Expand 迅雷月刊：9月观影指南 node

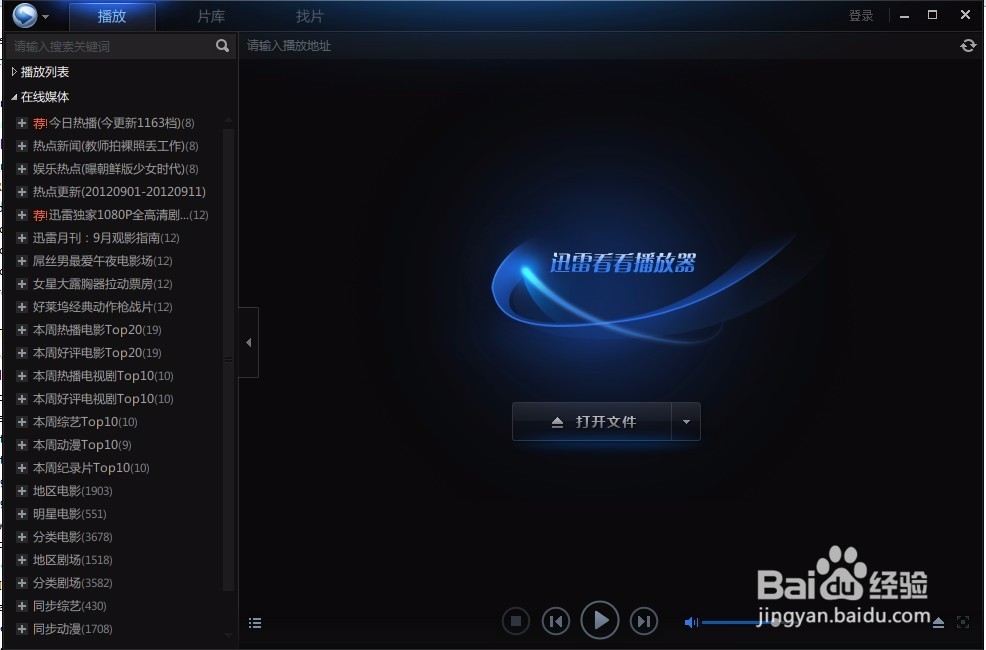tap(21, 238)
